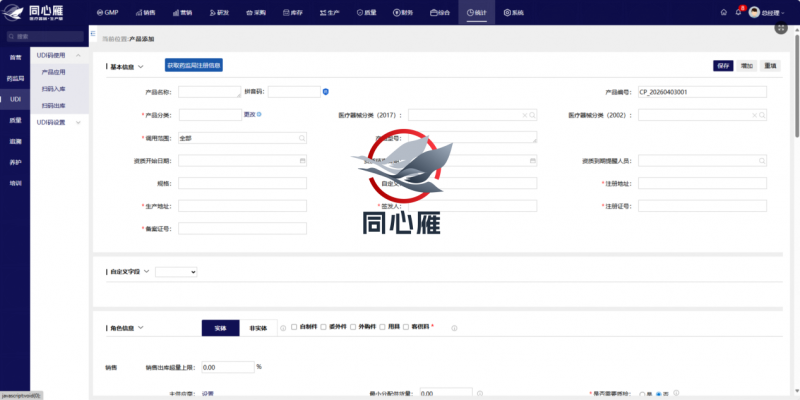Clear the 医疗器械分类 (2002) field with X icon

click(x=754, y=115)
